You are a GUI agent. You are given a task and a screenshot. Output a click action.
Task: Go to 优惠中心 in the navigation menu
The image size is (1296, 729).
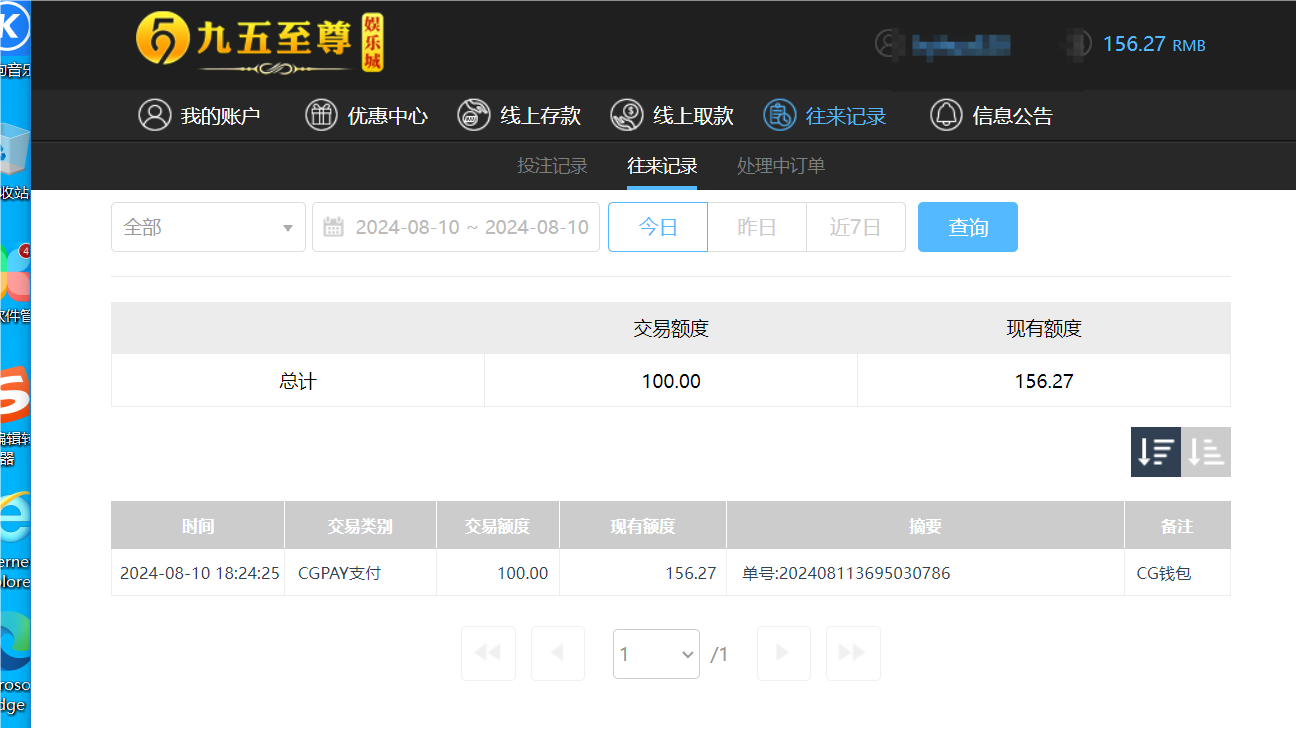367,115
